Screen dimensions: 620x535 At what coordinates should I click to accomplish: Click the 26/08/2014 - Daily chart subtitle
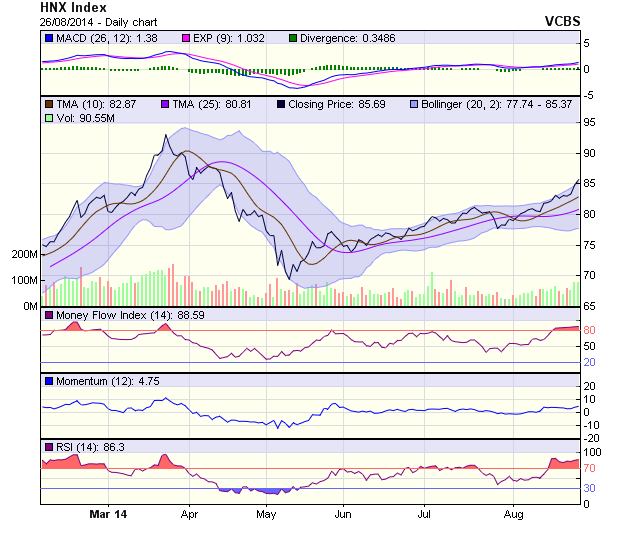(x=95, y=21)
